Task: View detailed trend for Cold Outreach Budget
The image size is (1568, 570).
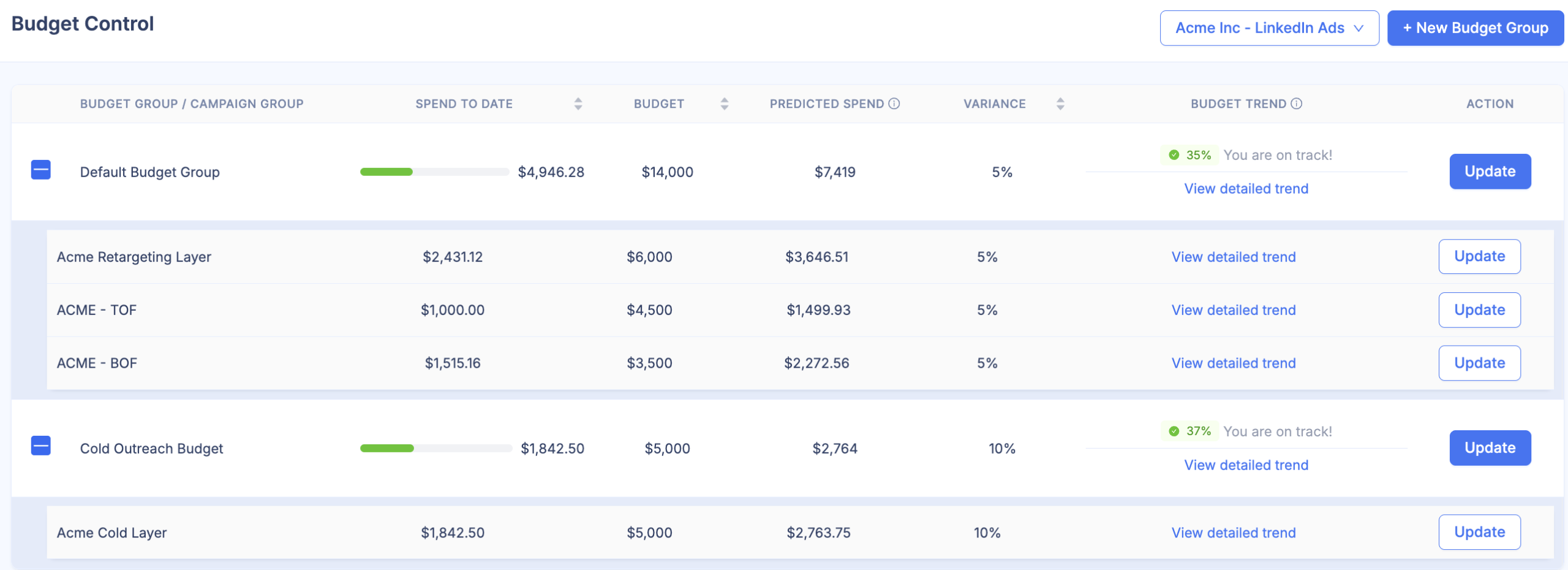Action: [x=1246, y=465]
